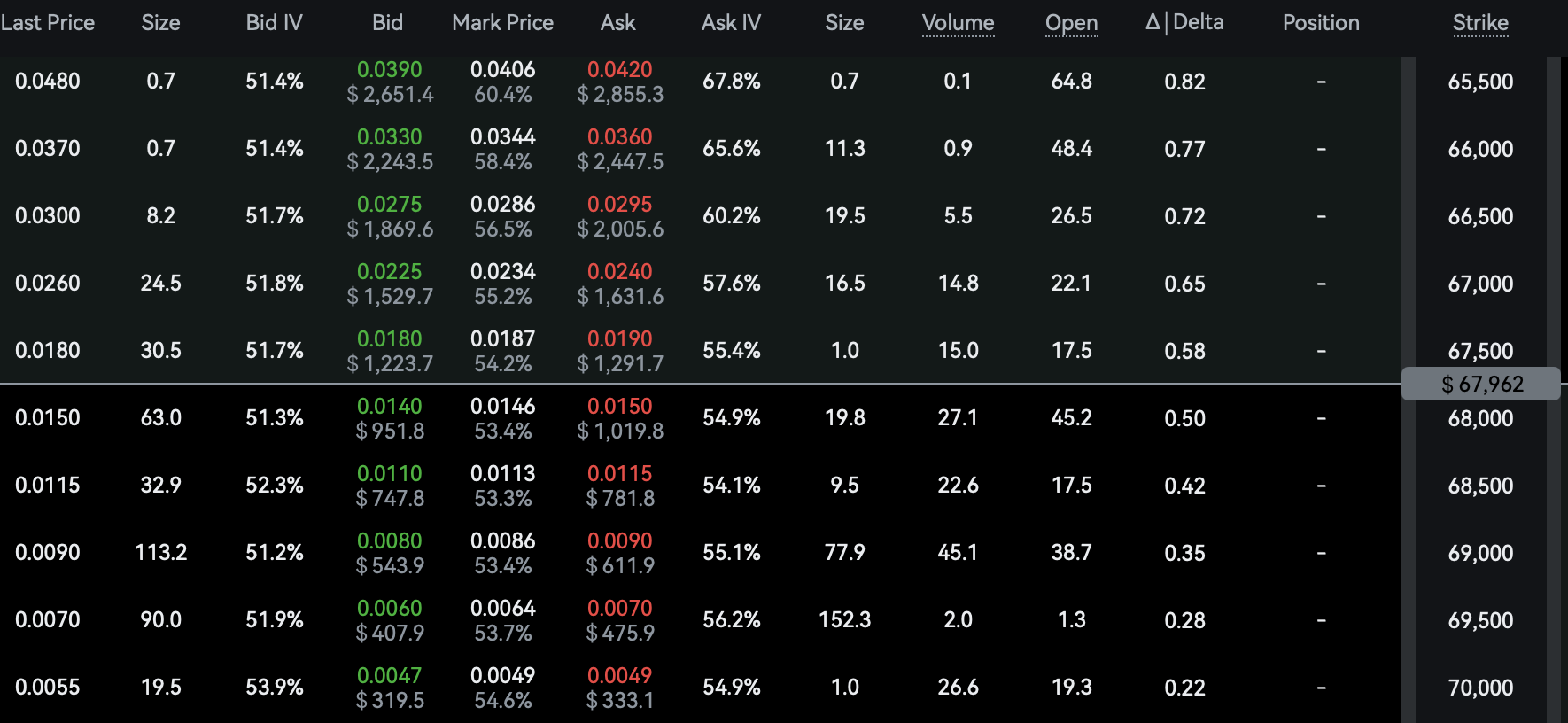The image size is (1568, 723).
Task: Click the Last Price column header
Action: coord(48,23)
